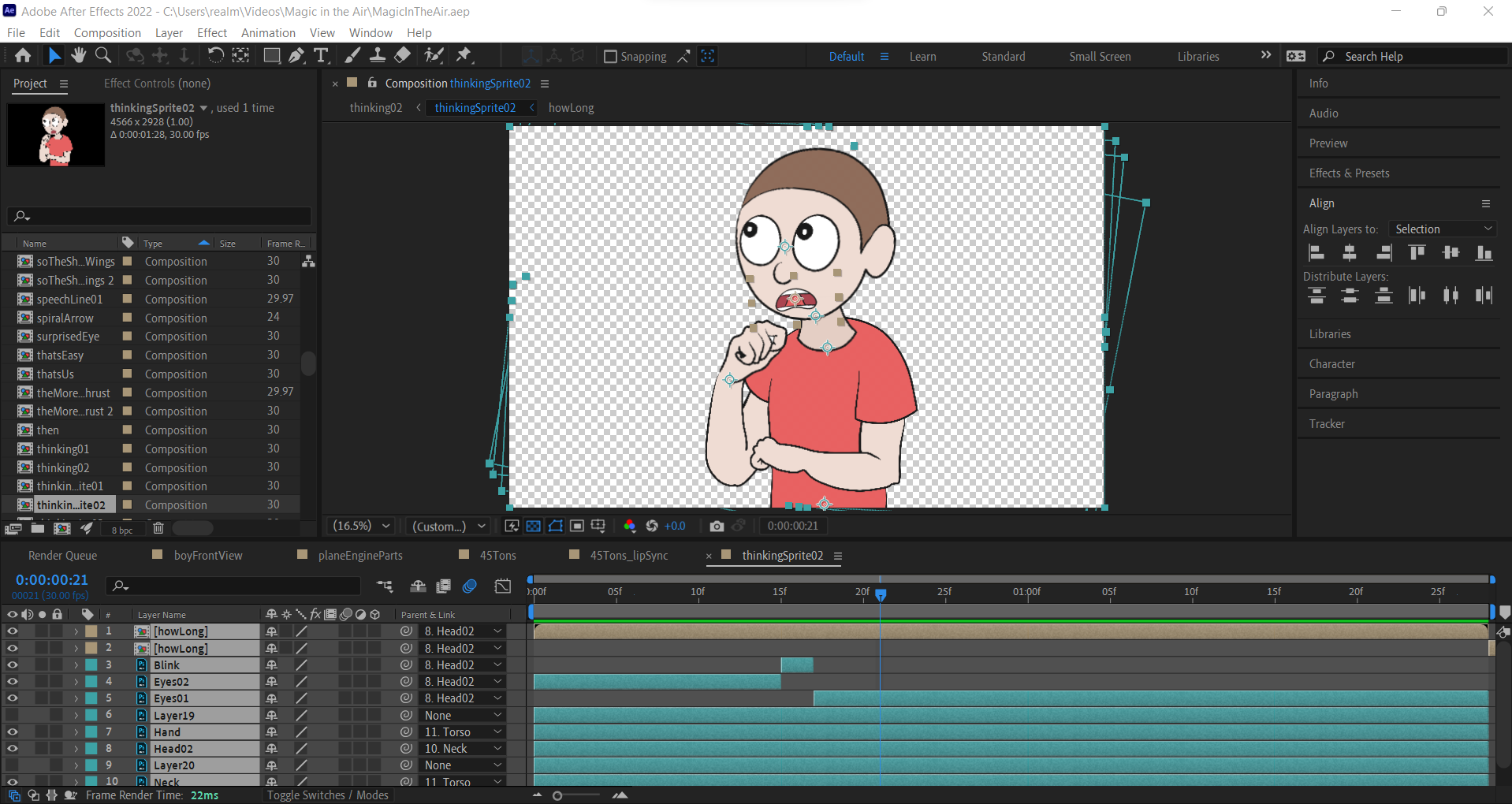Image resolution: width=1512 pixels, height=804 pixels.
Task: Hide the first howLong layer
Action: [12, 631]
